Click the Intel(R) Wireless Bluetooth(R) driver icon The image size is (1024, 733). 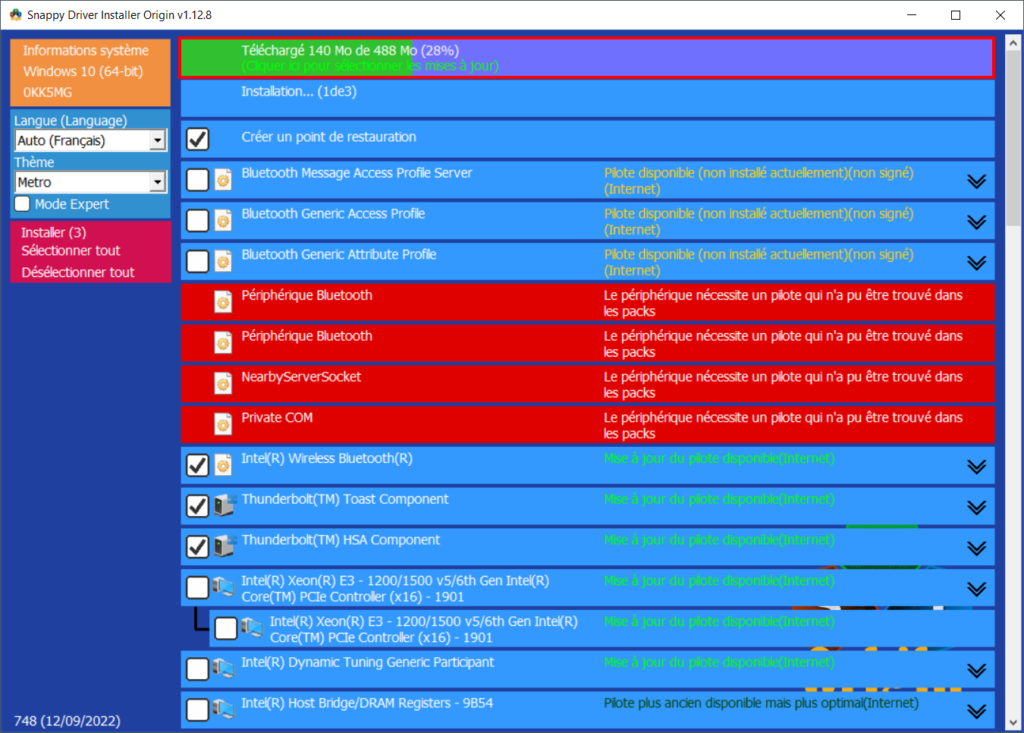223,465
